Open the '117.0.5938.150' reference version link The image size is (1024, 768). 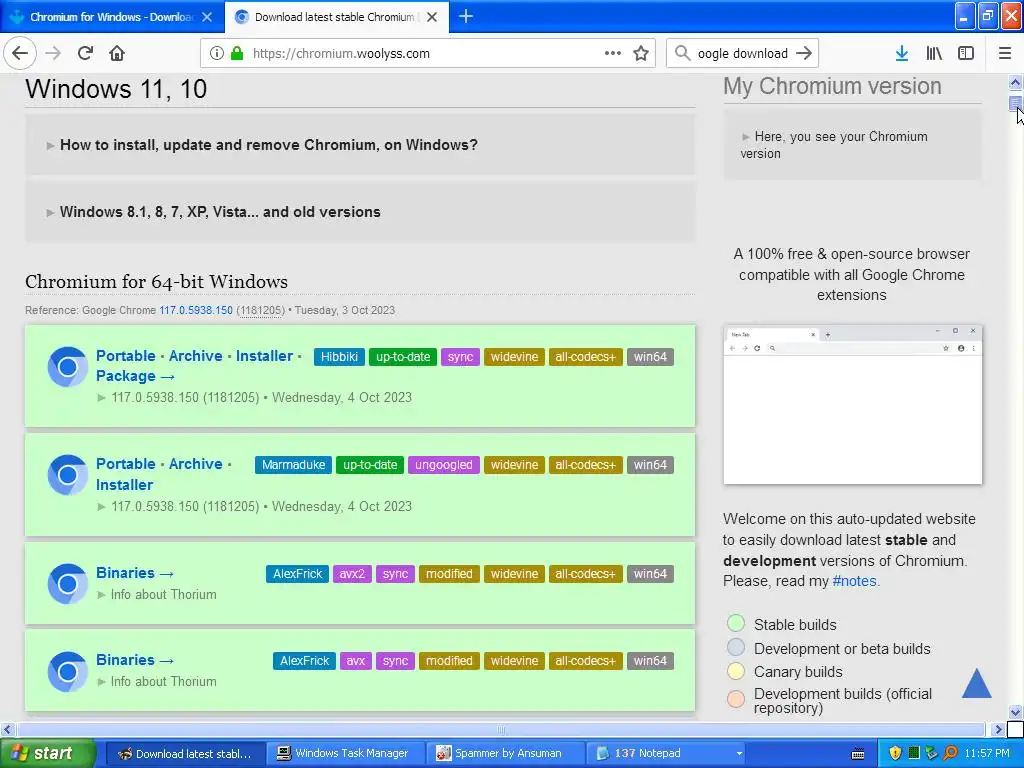click(x=196, y=310)
